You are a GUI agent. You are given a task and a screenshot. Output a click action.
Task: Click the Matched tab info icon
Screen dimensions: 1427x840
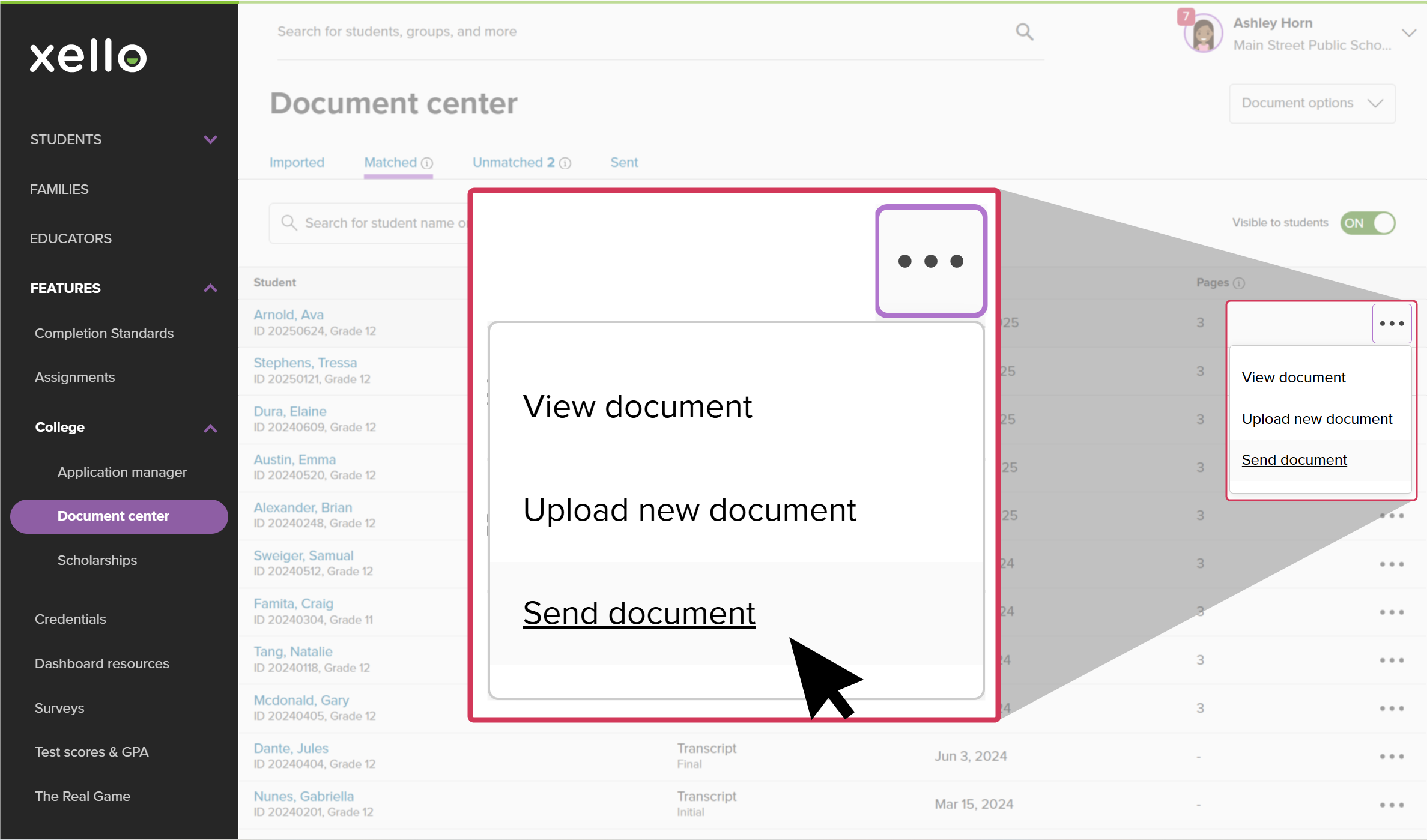click(x=427, y=163)
